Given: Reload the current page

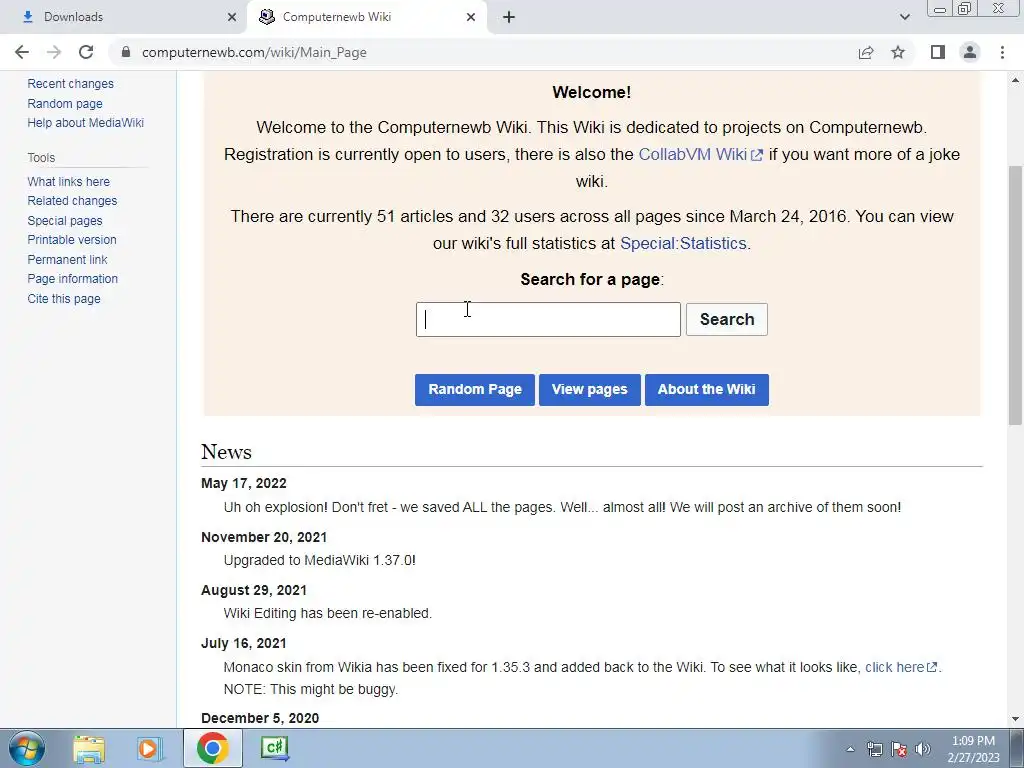Looking at the screenshot, I should point(86,52).
